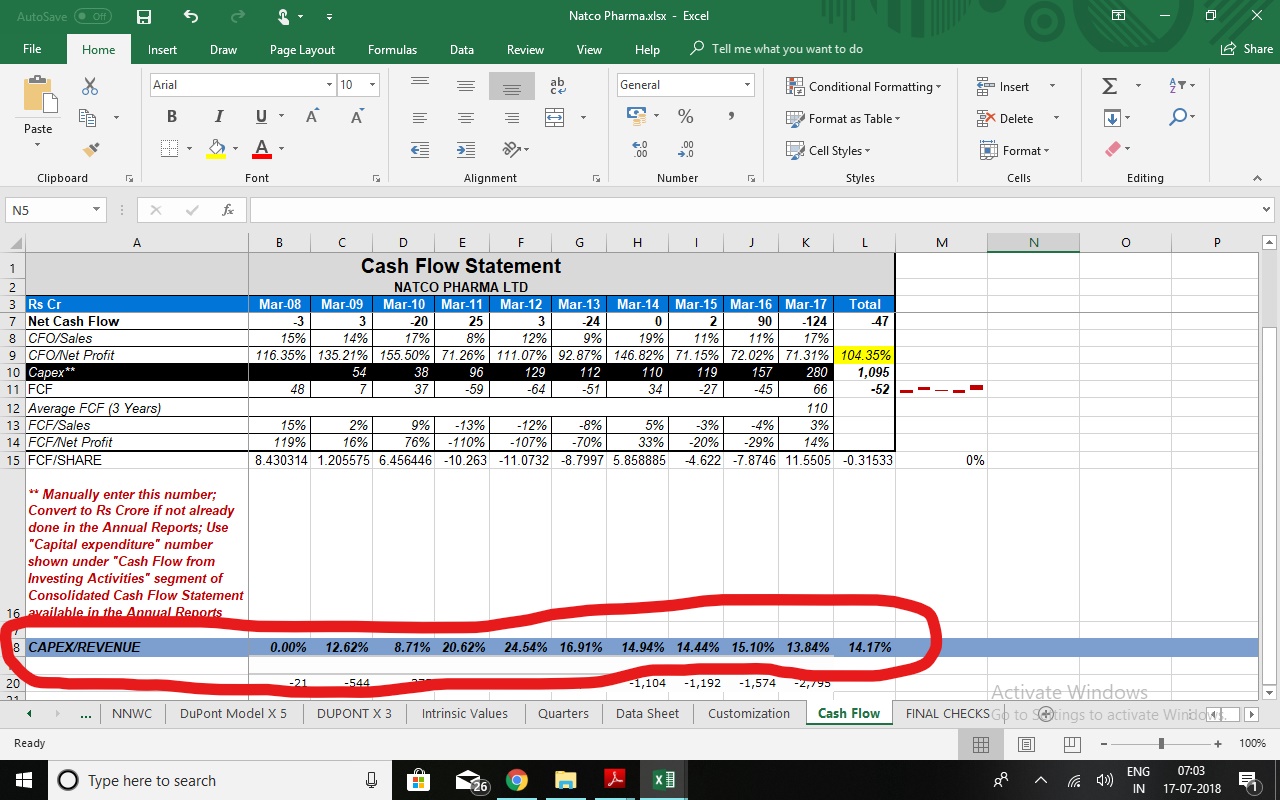The height and width of the screenshot is (800, 1280).
Task: Click the Cut scissors icon
Action: (x=90, y=87)
